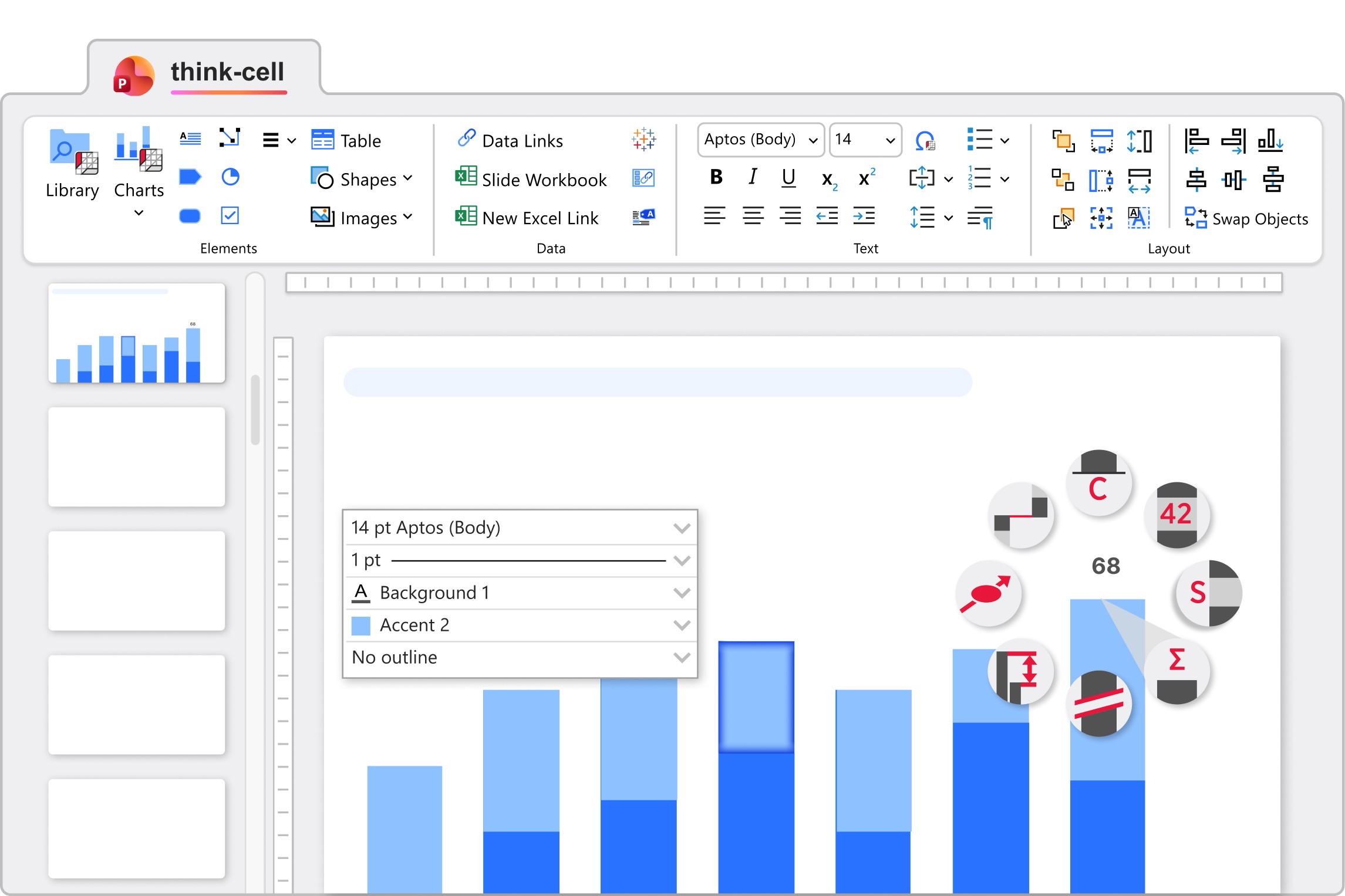Expand the font size 14 dropdown
Image resolution: width=1345 pixels, height=896 pixels.
889,140
